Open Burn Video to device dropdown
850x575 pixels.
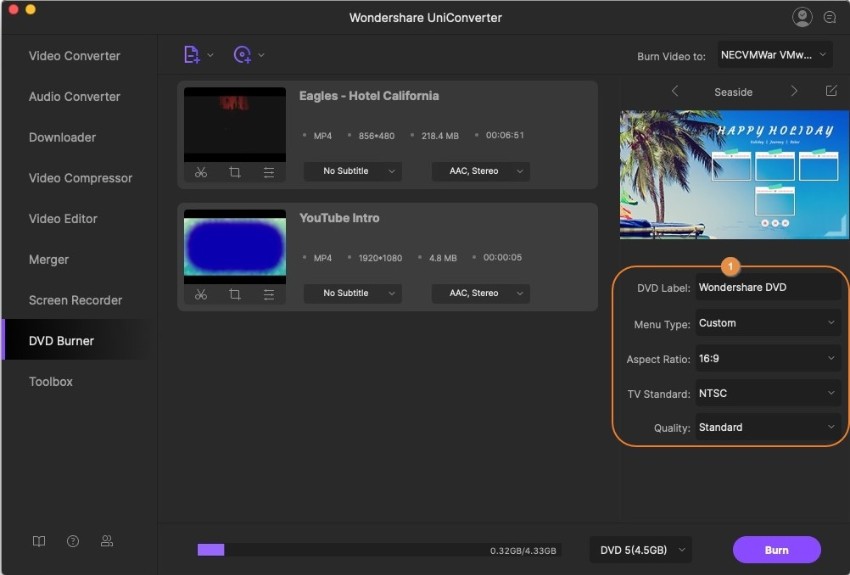[x=775, y=55]
